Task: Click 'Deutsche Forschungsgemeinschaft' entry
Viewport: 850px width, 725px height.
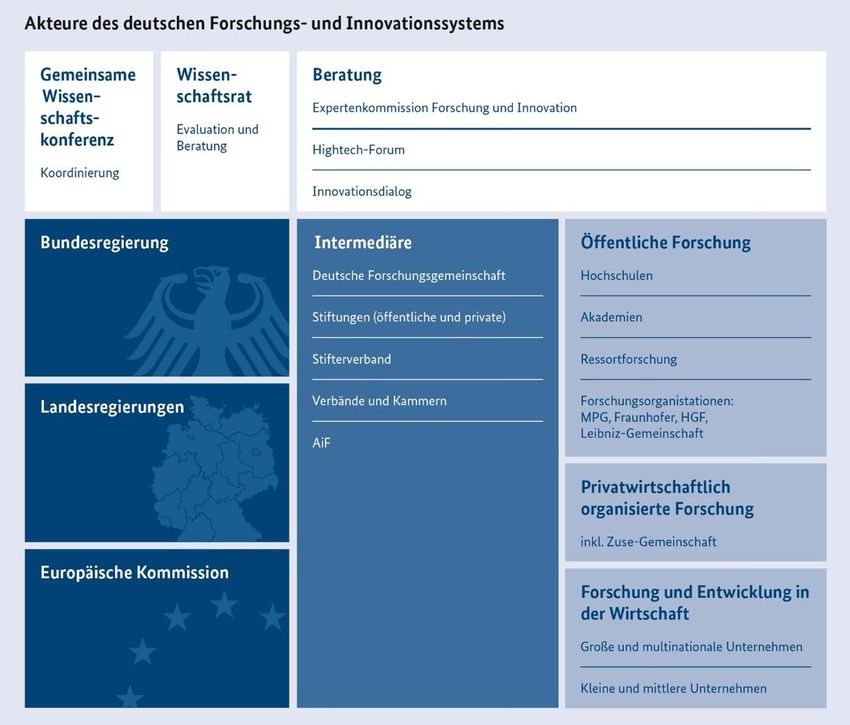Action: pos(409,275)
